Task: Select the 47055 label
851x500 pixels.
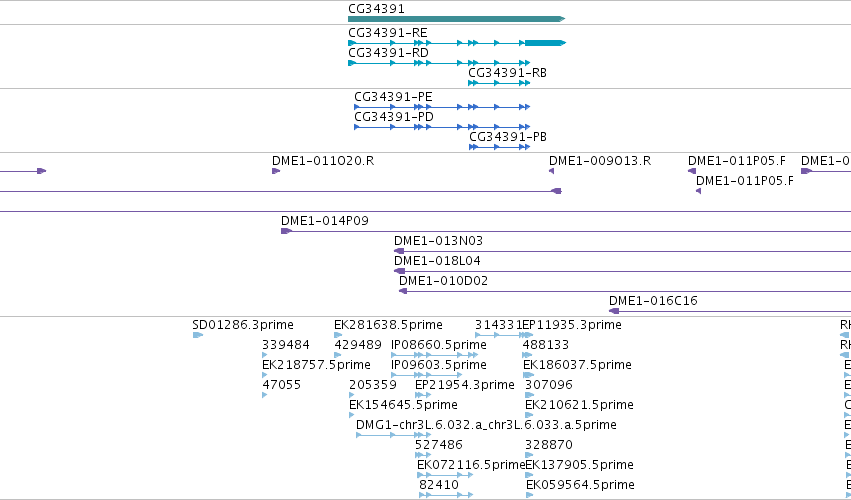Action: point(281,385)
